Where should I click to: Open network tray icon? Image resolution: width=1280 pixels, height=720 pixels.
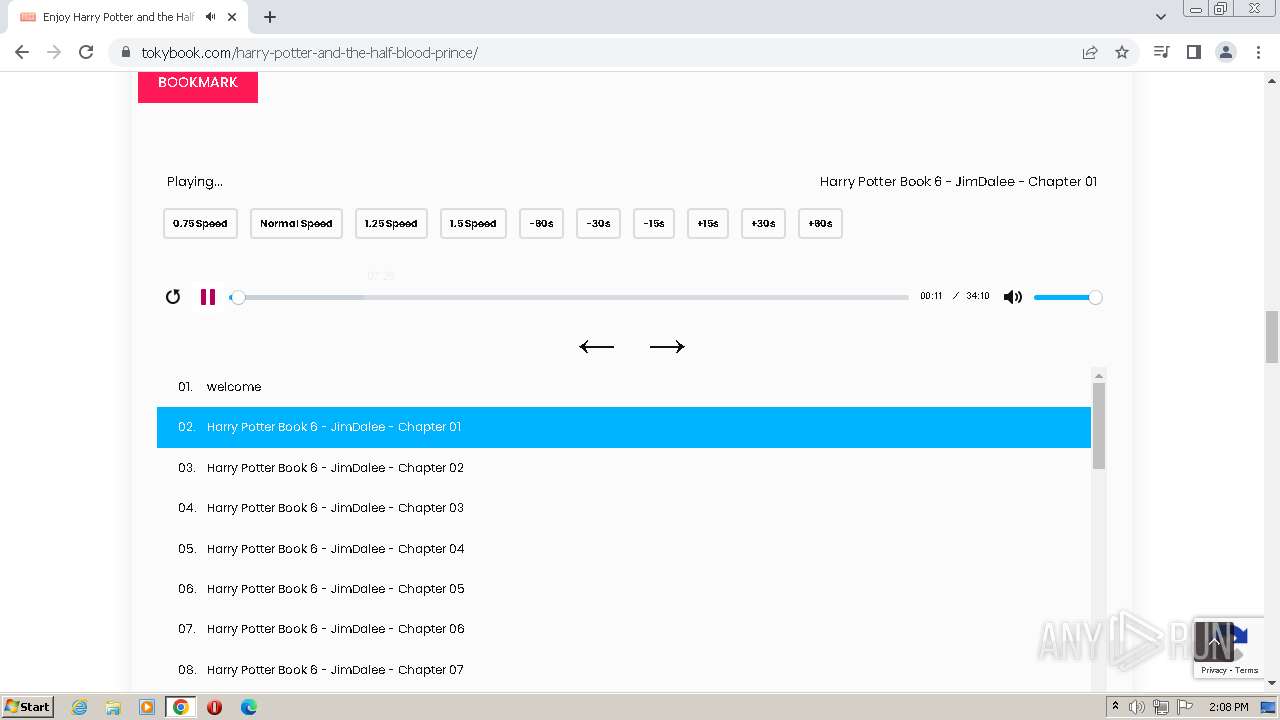(x=1160, y=707)
